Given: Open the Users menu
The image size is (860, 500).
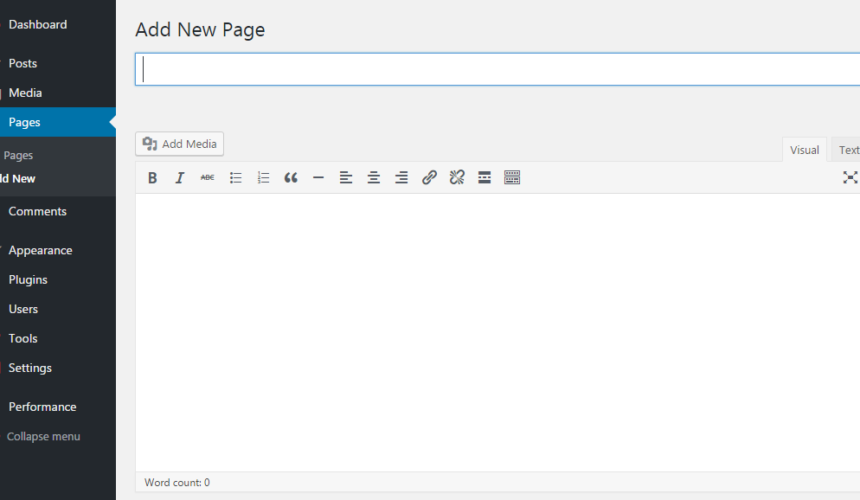Looking at the screenshot, I should pos(23,309).
